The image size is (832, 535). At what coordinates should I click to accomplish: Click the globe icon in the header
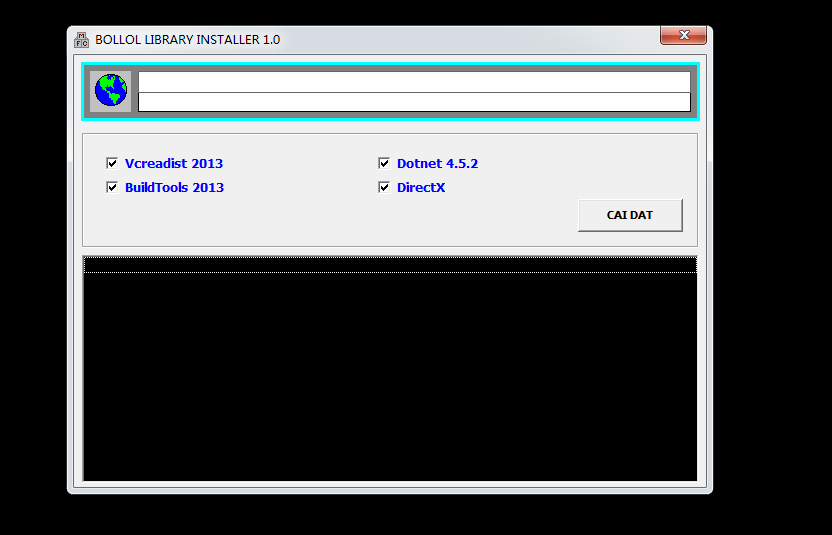pos(111,91)
